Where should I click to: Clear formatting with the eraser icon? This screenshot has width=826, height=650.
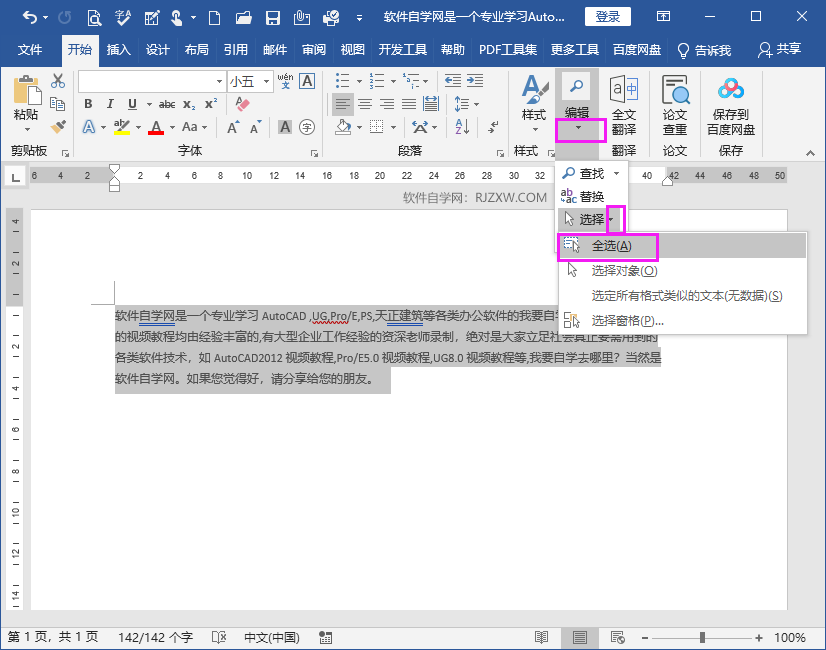coord(243,102)
